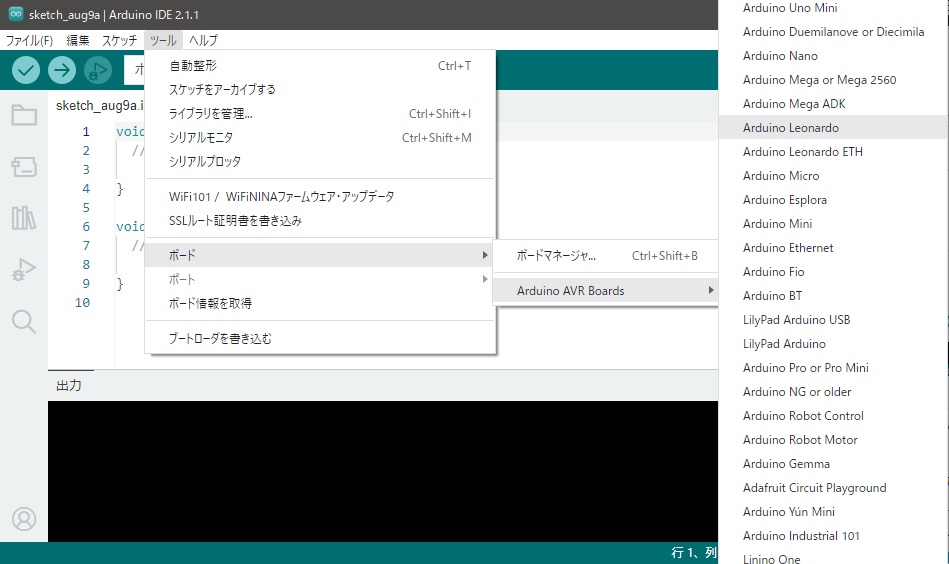Click the Upload arrow button
The width and height of the screenshot is (949, 564).
[62, 70]
